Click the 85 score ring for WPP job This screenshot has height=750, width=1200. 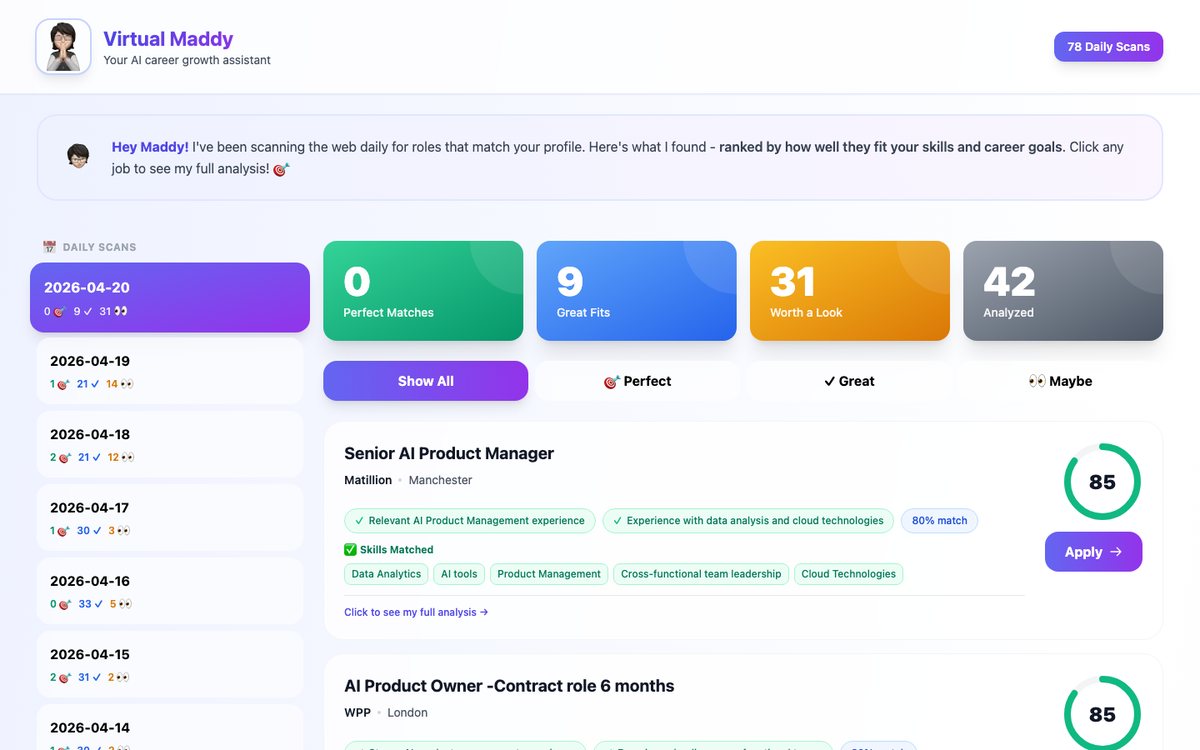[x=1102, y=714]
